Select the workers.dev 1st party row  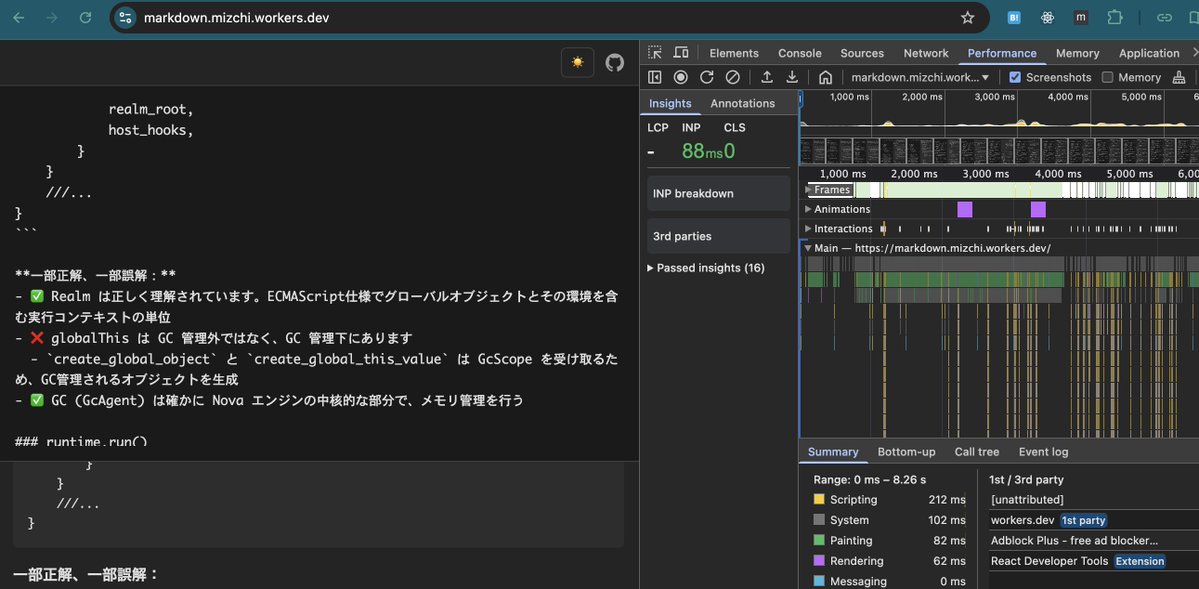[1093, 520]
